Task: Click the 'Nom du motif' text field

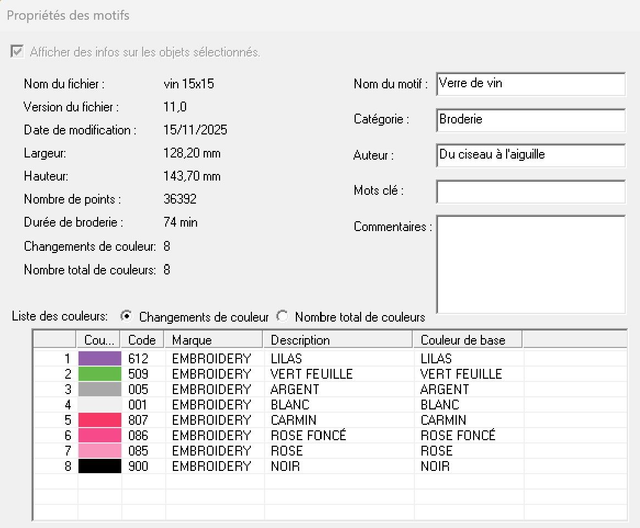Action: tap(530, 84)
